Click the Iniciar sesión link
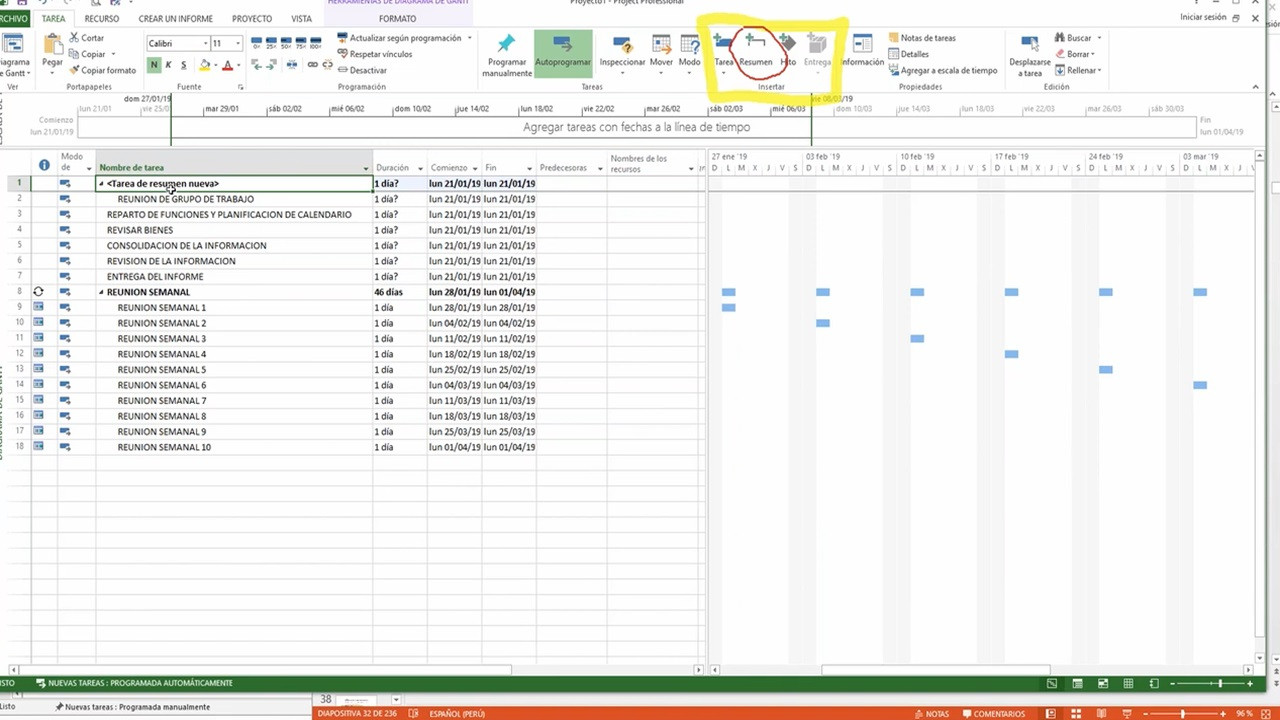The height and width of the screenshot is (720, 1280). tap(1202, 18)
